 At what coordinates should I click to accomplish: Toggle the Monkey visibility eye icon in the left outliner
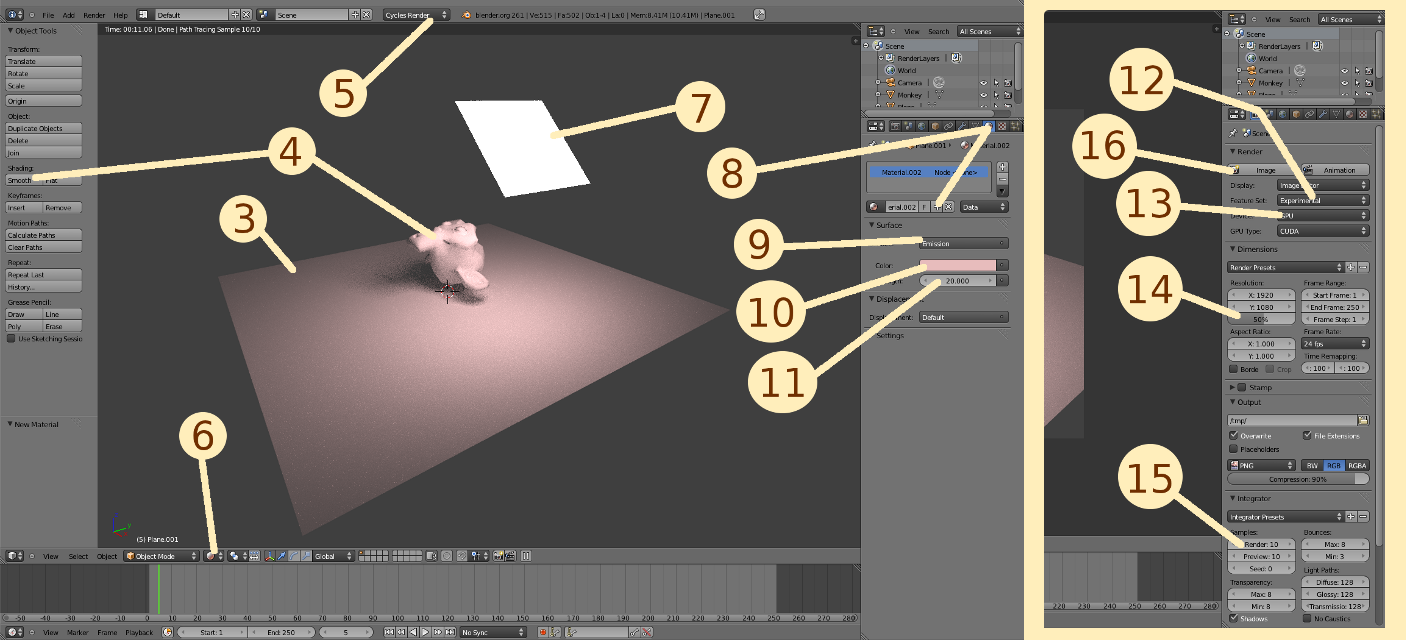coord(983,95)
